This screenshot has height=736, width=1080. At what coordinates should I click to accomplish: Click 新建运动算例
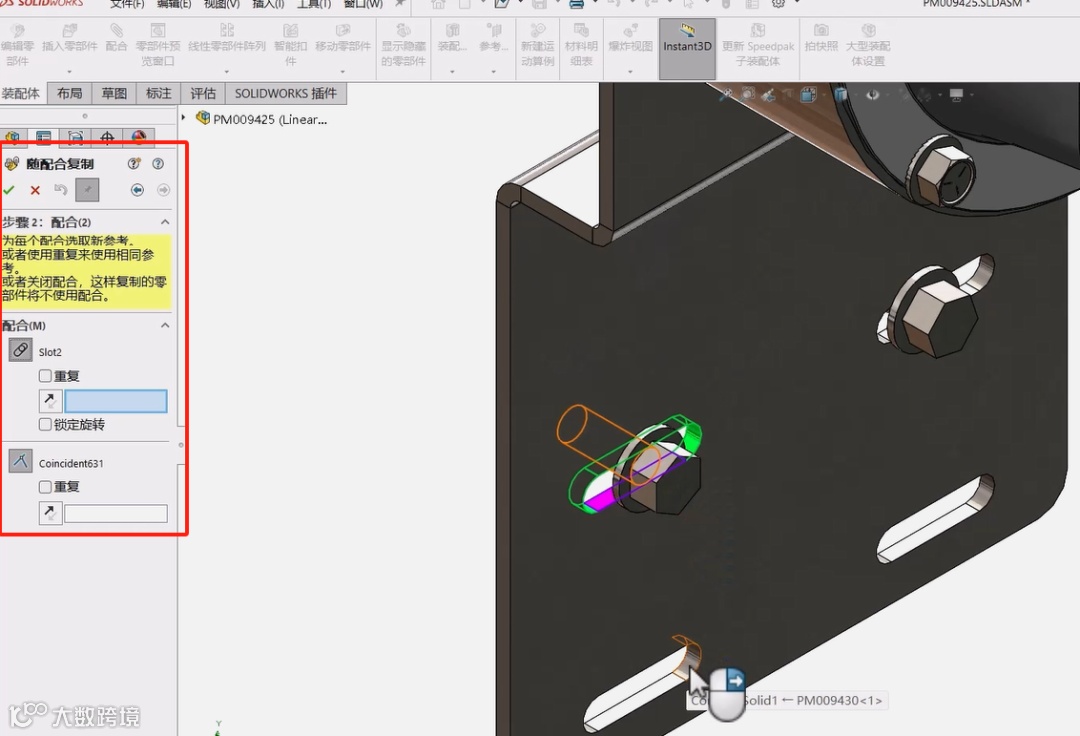point(537,45)
